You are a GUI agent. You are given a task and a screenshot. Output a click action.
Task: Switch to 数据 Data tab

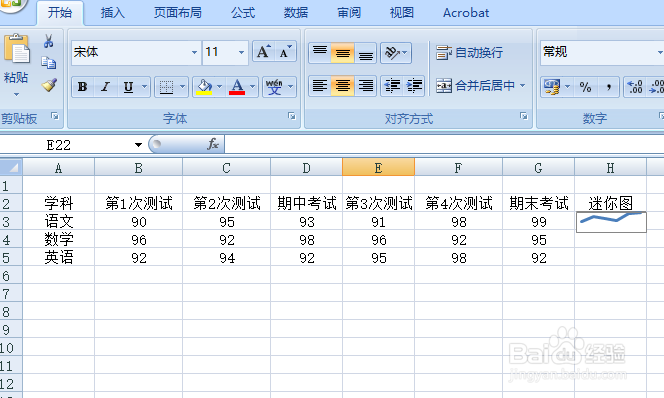coord(296,13)
